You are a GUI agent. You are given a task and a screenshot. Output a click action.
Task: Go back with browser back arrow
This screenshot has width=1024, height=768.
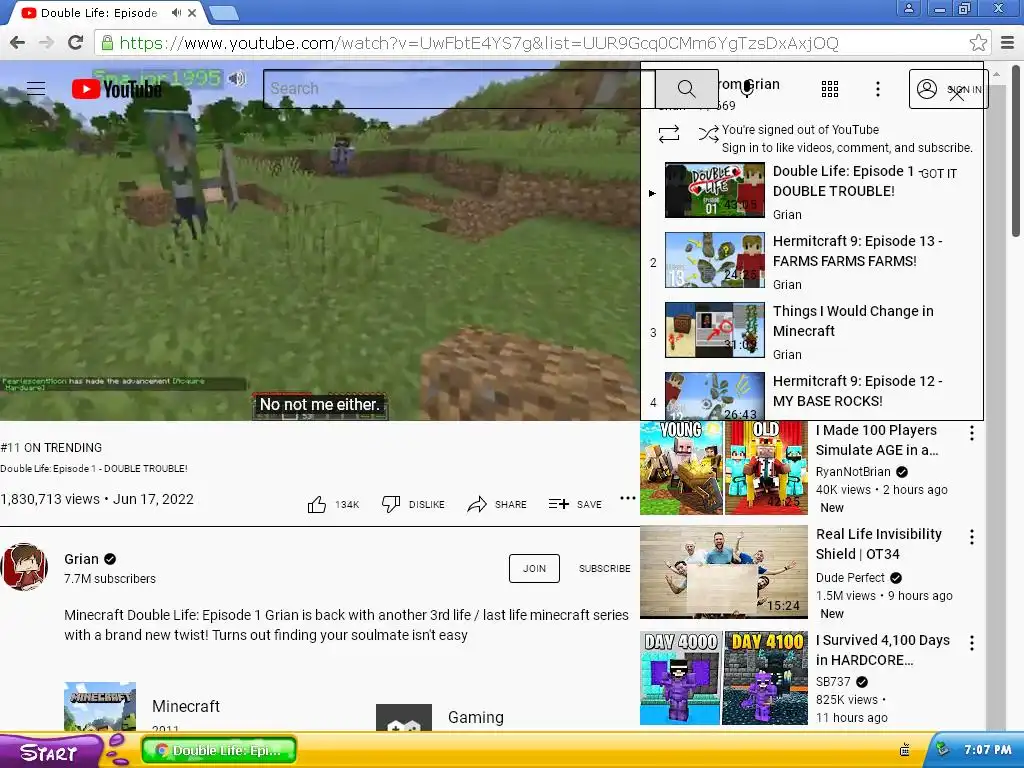coord(18,43)
